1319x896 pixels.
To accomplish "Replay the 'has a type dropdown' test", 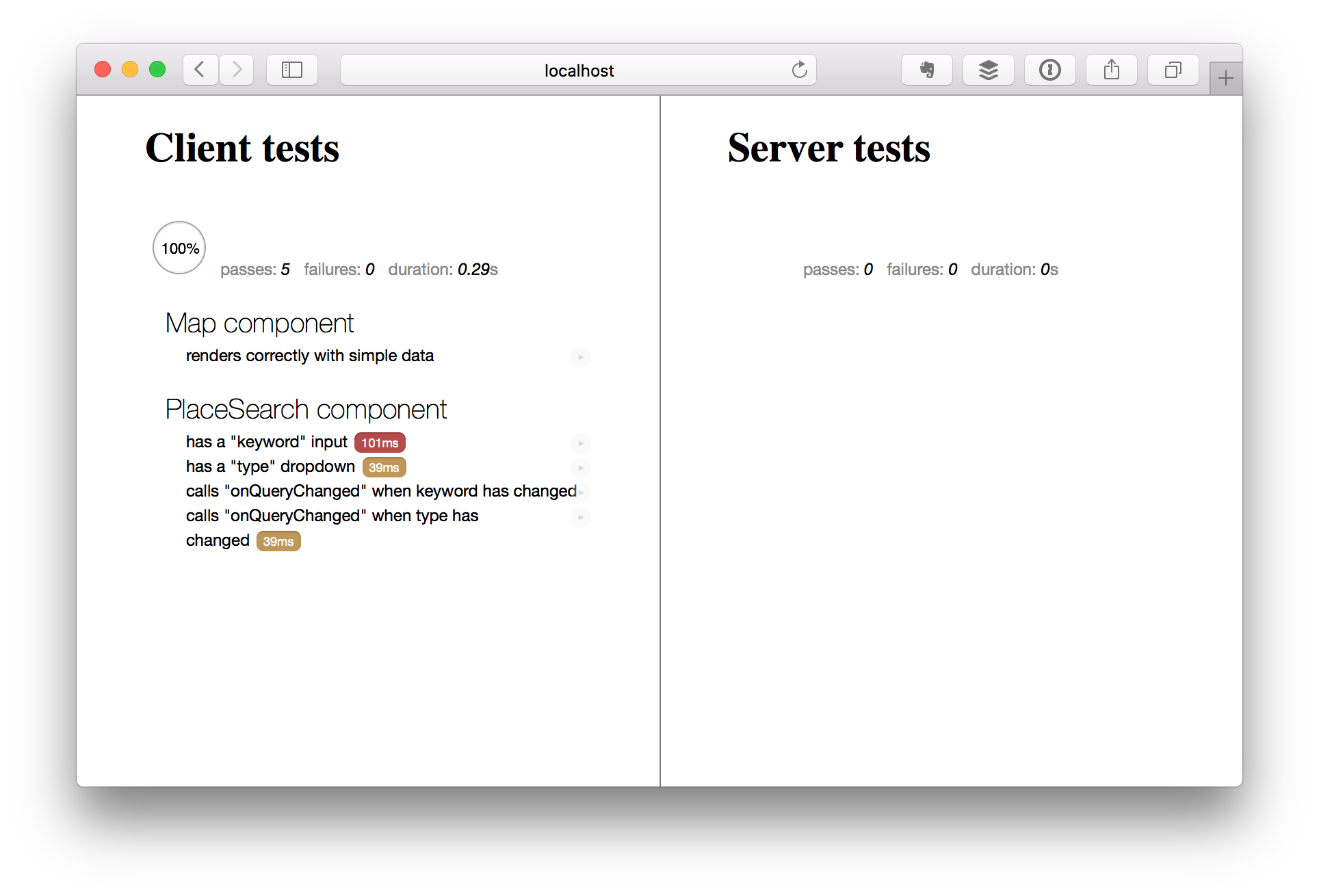I will tap(580, 468).
